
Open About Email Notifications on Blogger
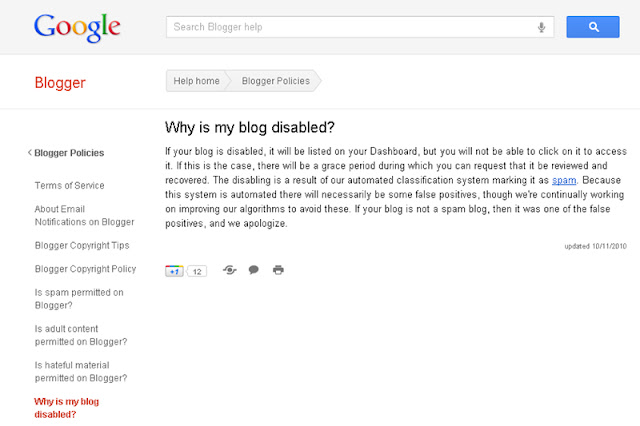tap(84, 215)
